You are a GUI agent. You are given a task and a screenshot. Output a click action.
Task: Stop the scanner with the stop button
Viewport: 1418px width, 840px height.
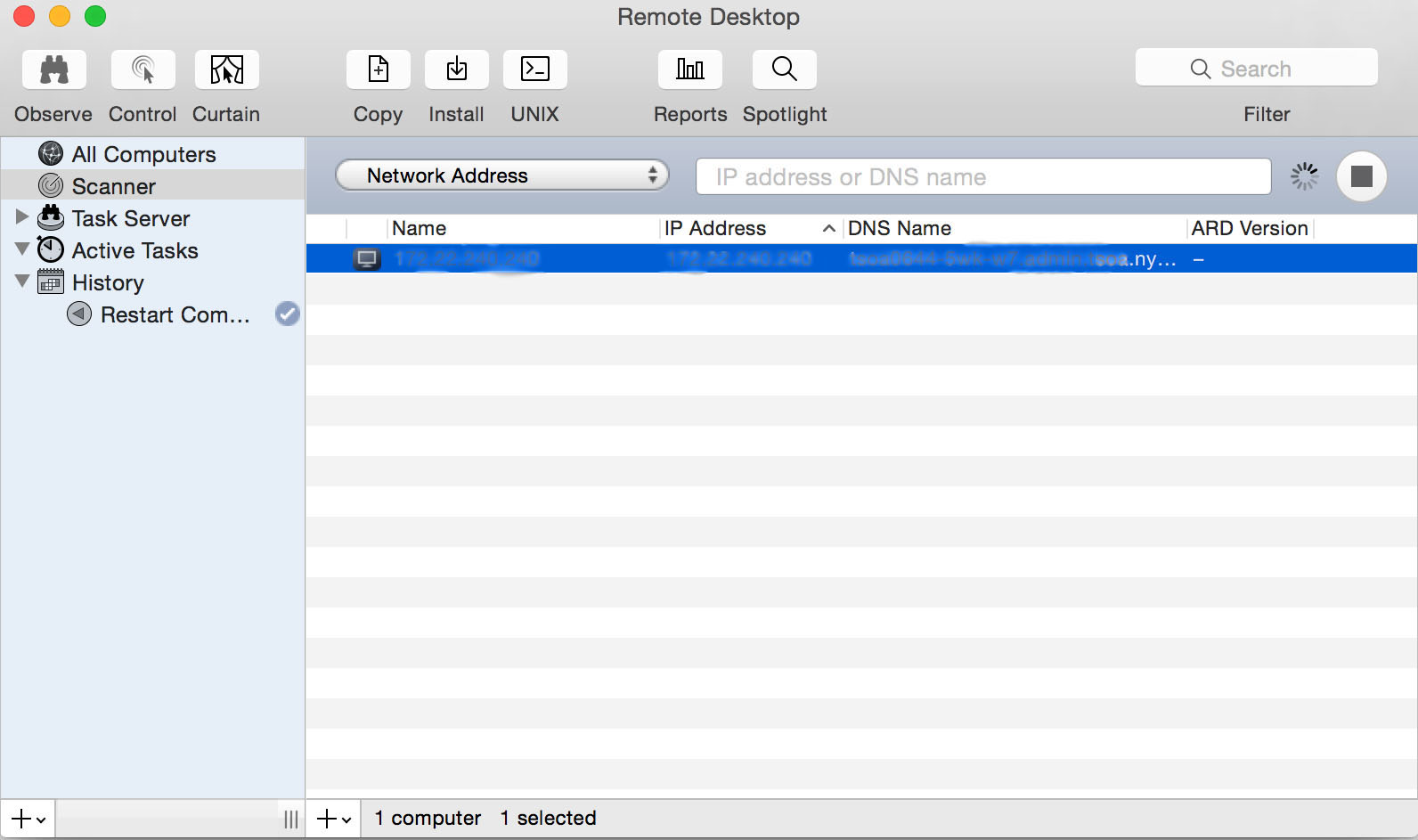click(x=1360, y=176)
